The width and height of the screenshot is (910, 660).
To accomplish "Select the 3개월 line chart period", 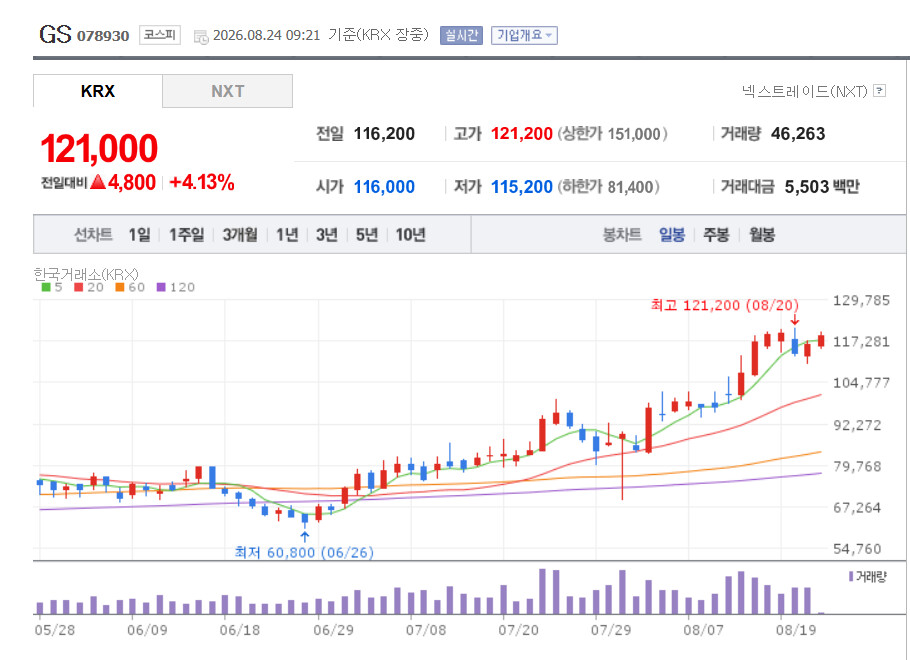I will 240,235.
